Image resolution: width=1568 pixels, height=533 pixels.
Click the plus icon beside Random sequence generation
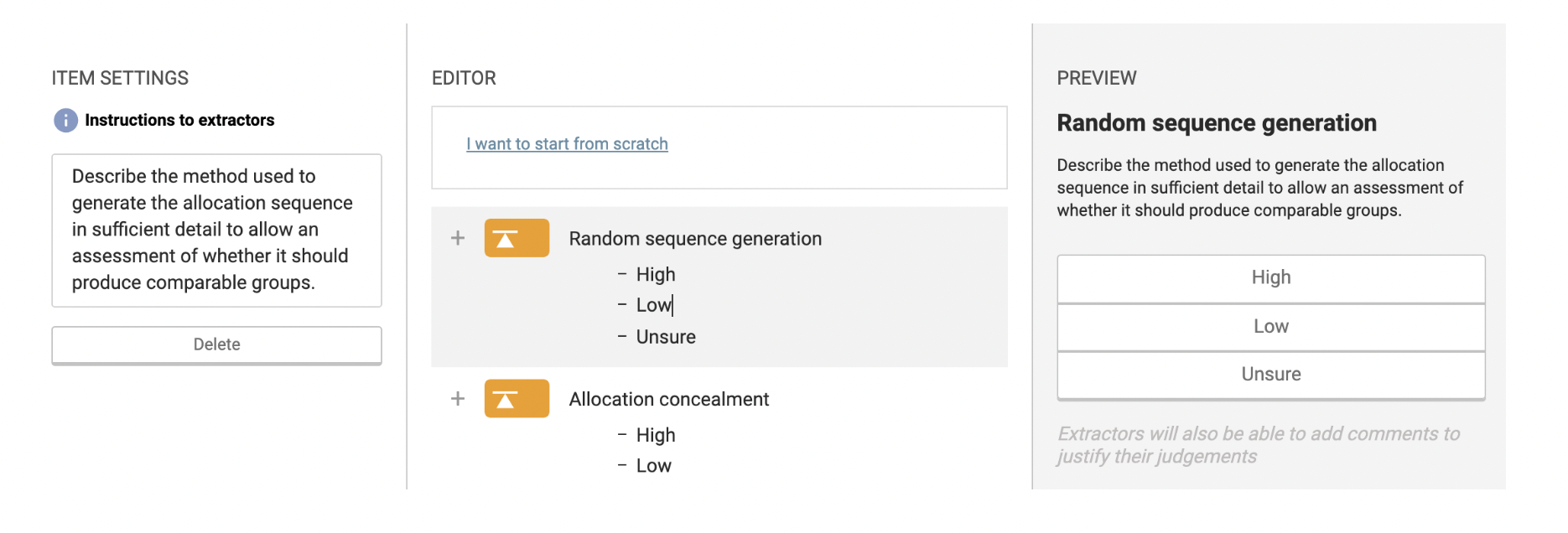coord(458,238)
